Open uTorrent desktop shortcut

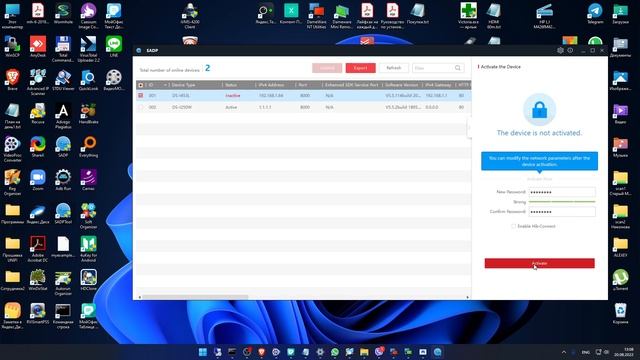620,280
